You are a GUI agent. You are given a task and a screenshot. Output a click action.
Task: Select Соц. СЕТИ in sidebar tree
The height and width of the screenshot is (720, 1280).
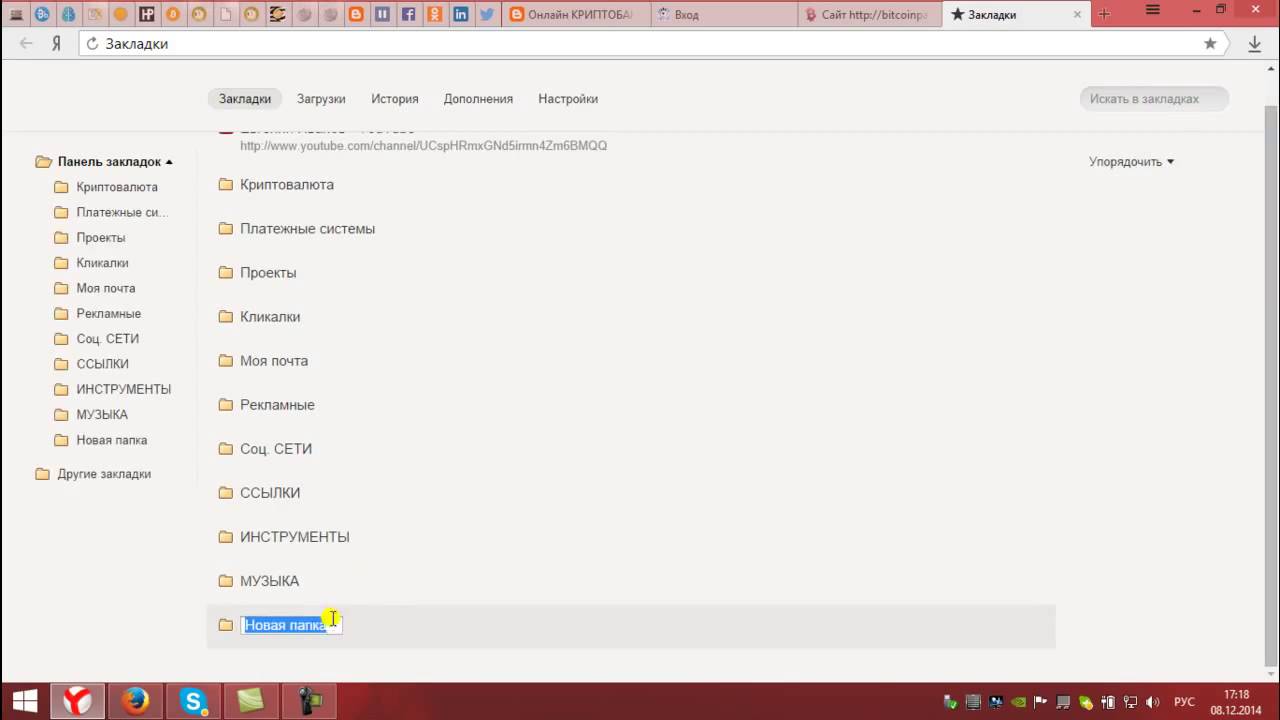coord(108,339)
